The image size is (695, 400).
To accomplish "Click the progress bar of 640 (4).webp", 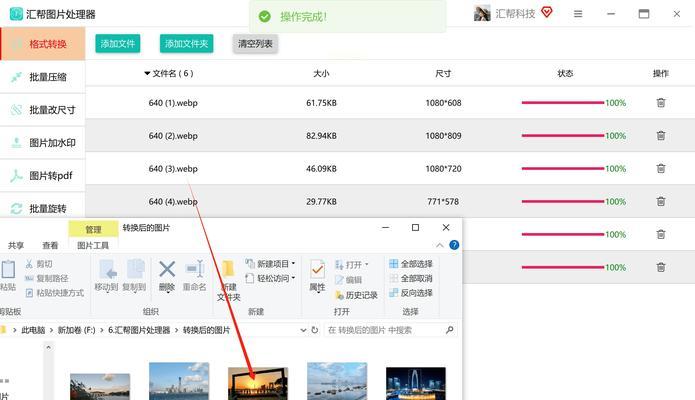I will point(562,201).
